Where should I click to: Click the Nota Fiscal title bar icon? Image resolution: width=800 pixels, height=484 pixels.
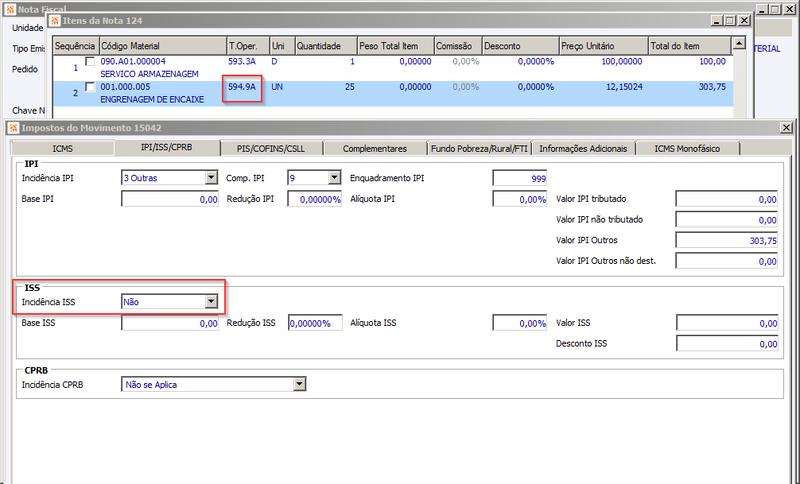point(10,10)
